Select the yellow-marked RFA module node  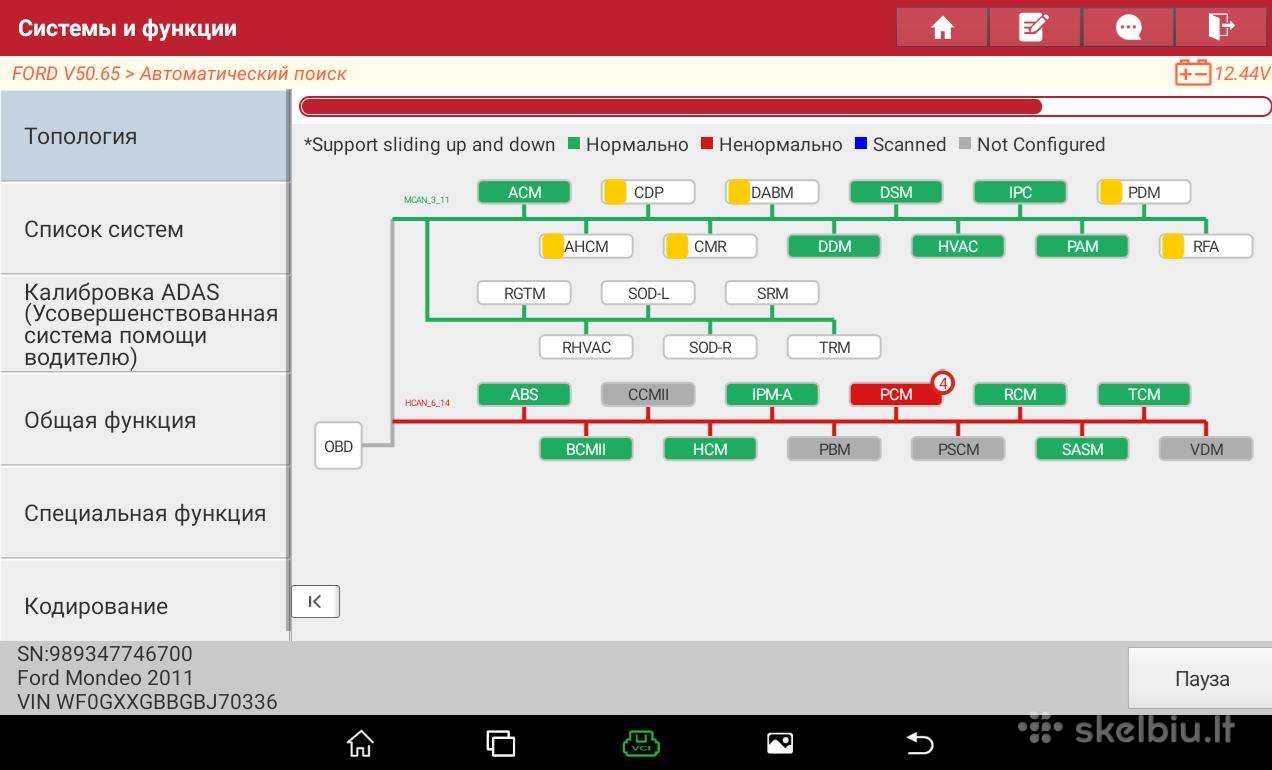click(1206, 246)
